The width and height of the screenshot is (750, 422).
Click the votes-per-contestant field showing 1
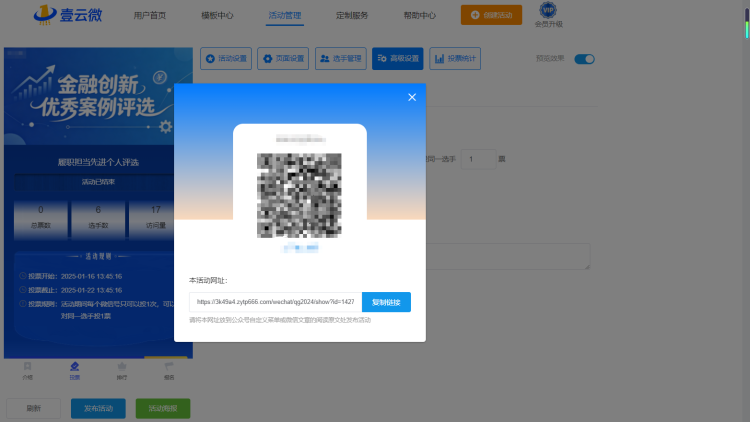(478, 159)
